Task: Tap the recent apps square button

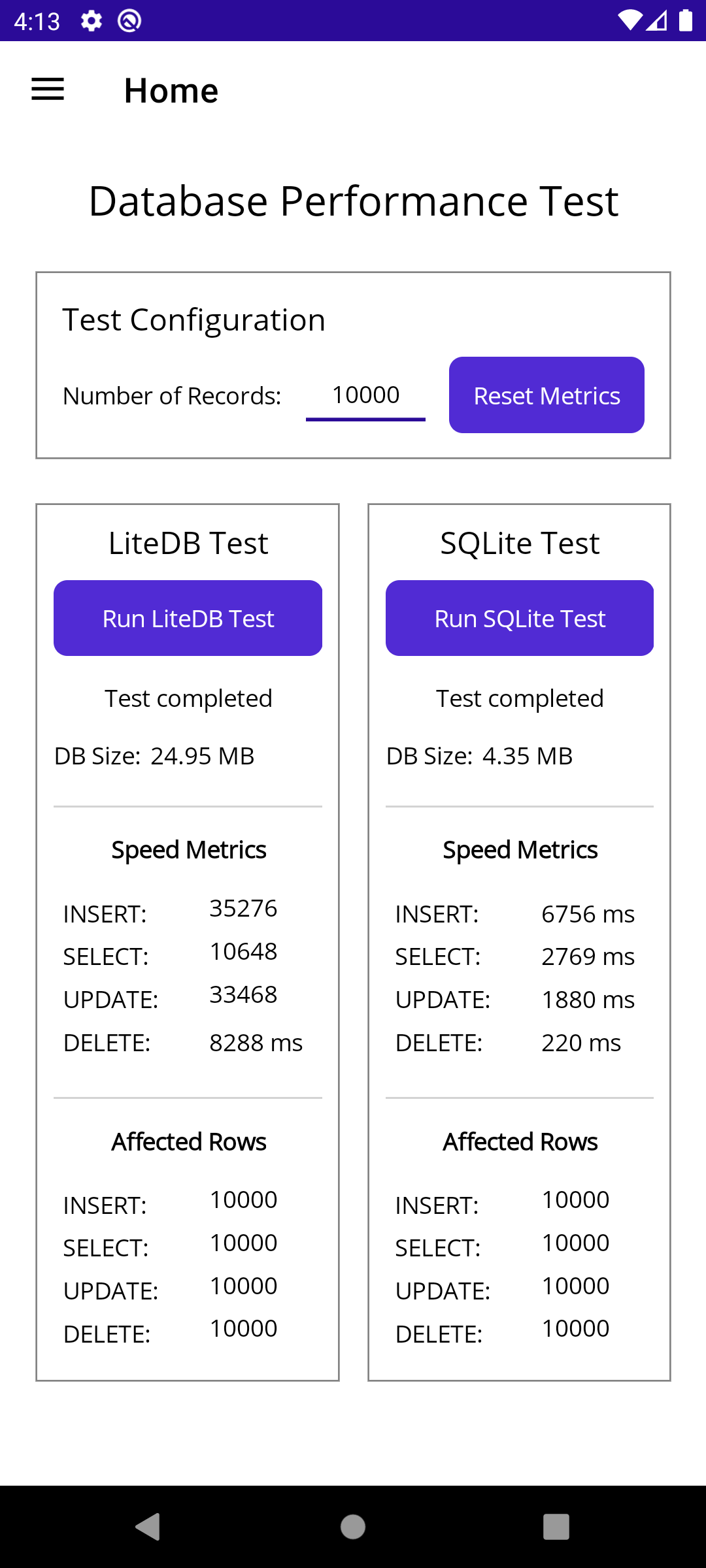Action: pos(556,1527)
